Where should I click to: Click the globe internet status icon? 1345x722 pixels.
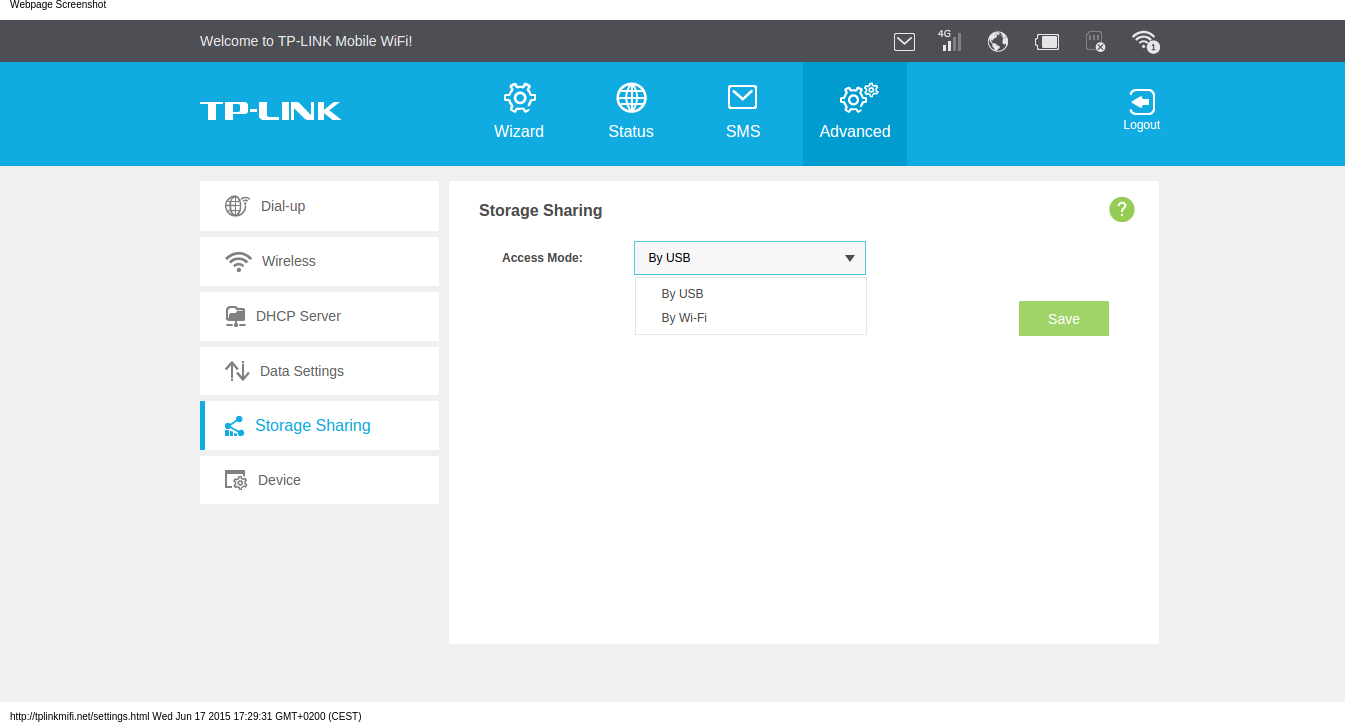tap(997, 41)
